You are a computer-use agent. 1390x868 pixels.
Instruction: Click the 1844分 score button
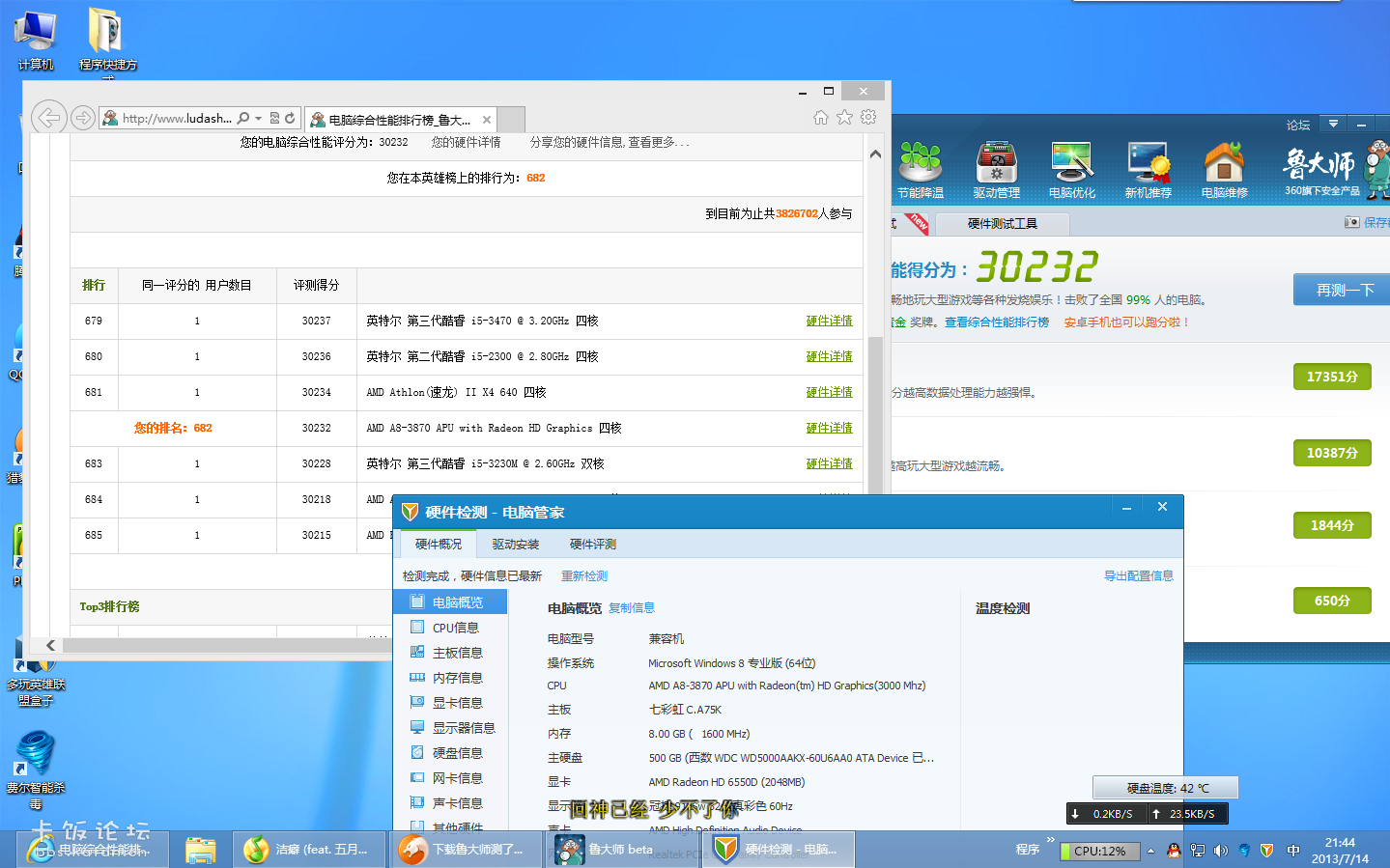1332,525
